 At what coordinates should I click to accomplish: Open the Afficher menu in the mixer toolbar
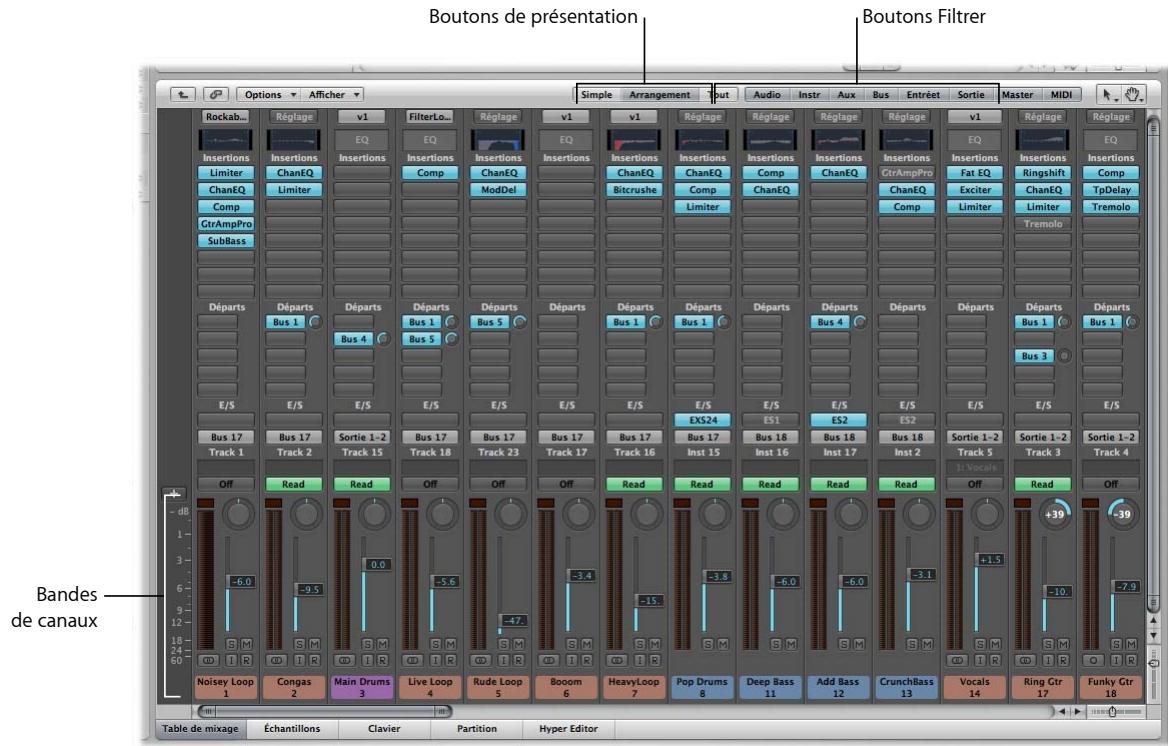point(334,94)
